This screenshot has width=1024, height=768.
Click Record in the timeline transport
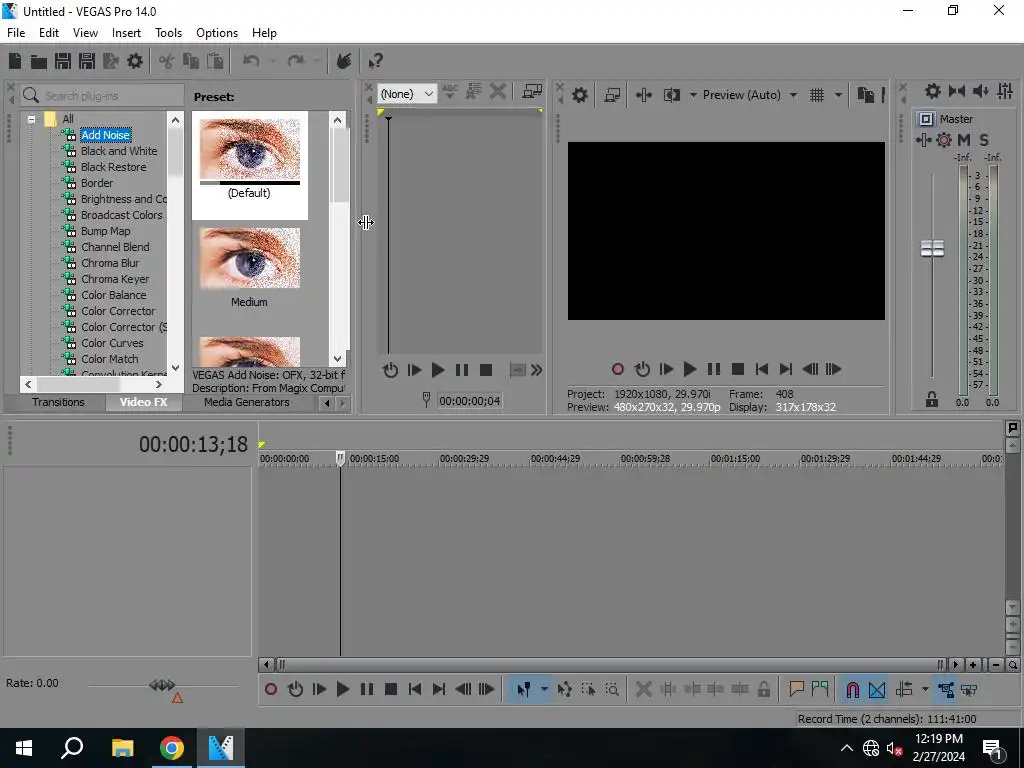[x=271, y=689]
